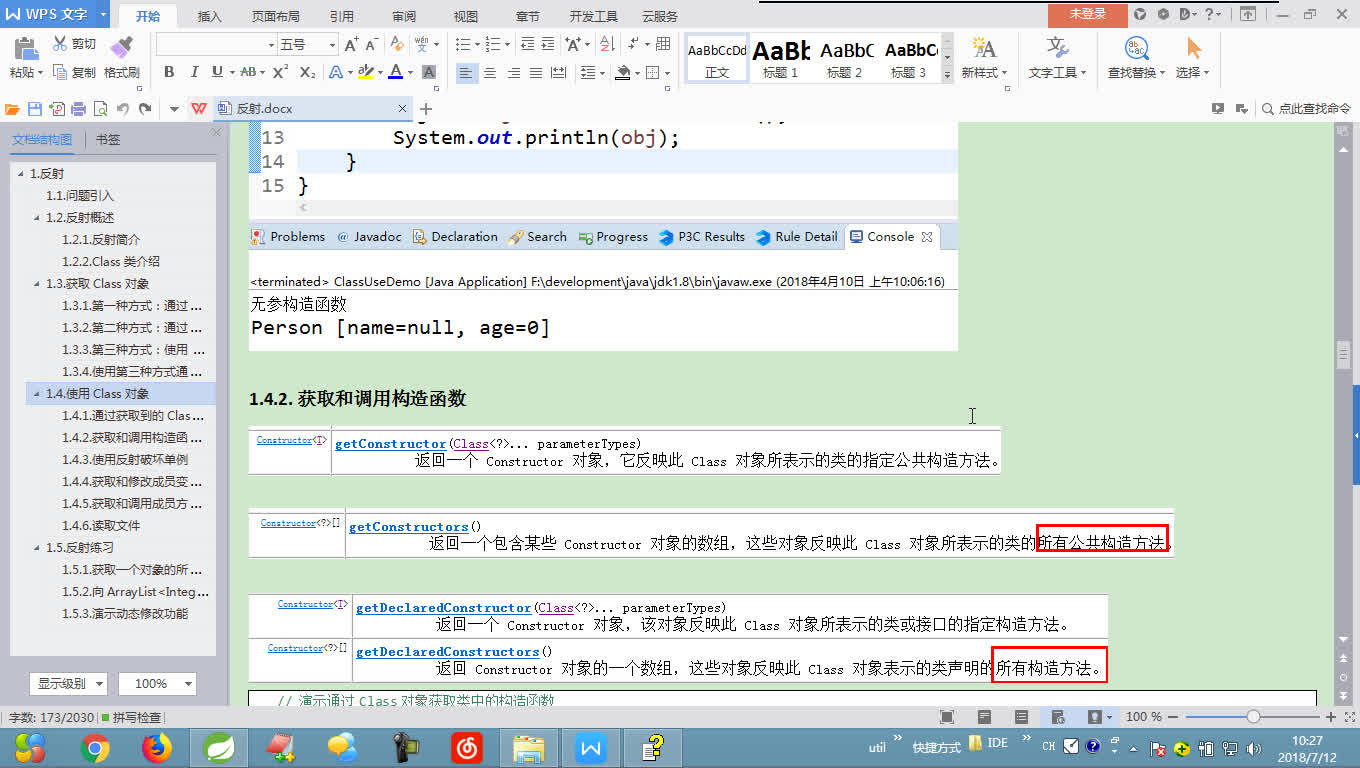Toggle bold formatting
Image resolution: width=1360 pixels, height=768 pixels.
(x=169, y=72)
